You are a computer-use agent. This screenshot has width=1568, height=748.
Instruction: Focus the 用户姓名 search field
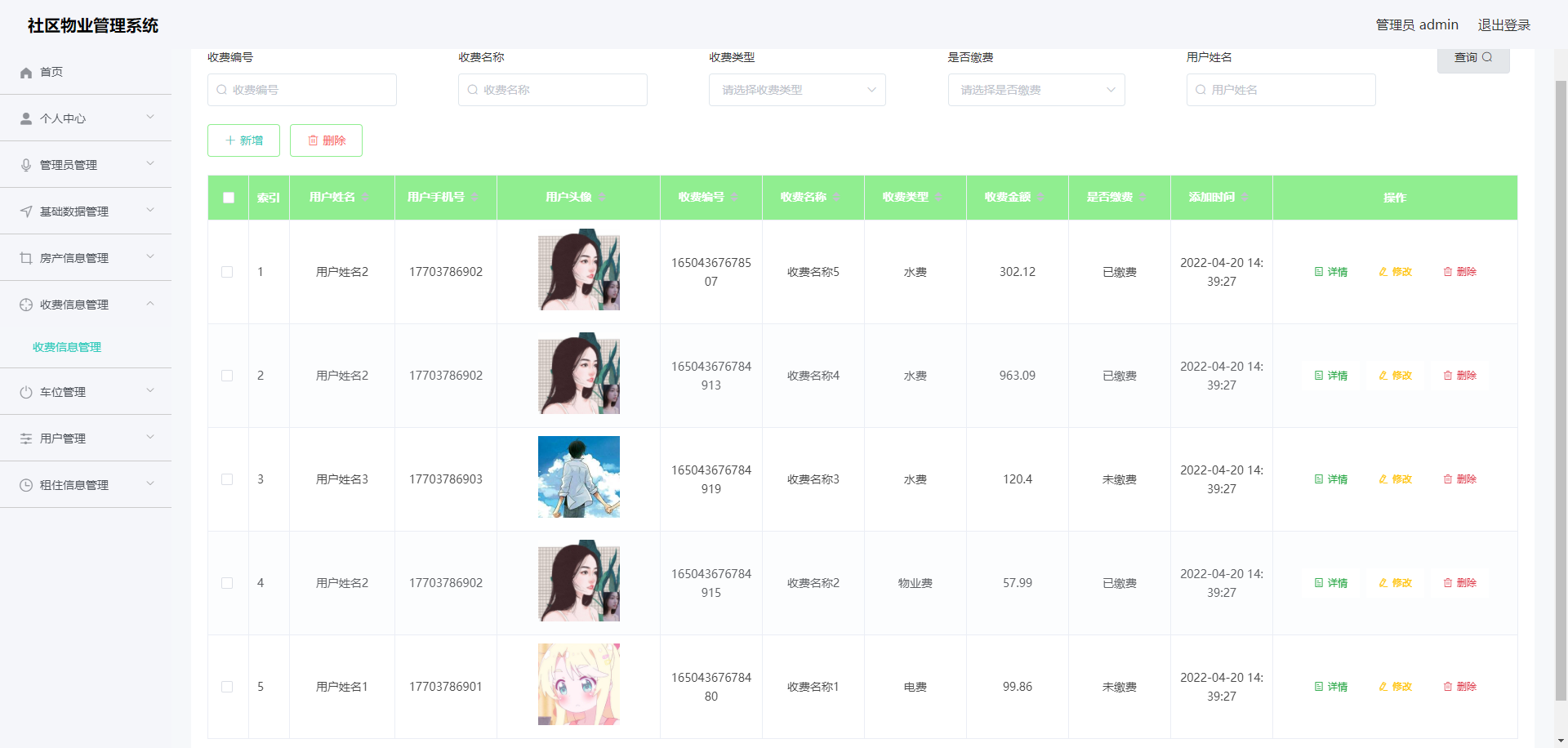pyautogui.click(x=1281, y=90)
